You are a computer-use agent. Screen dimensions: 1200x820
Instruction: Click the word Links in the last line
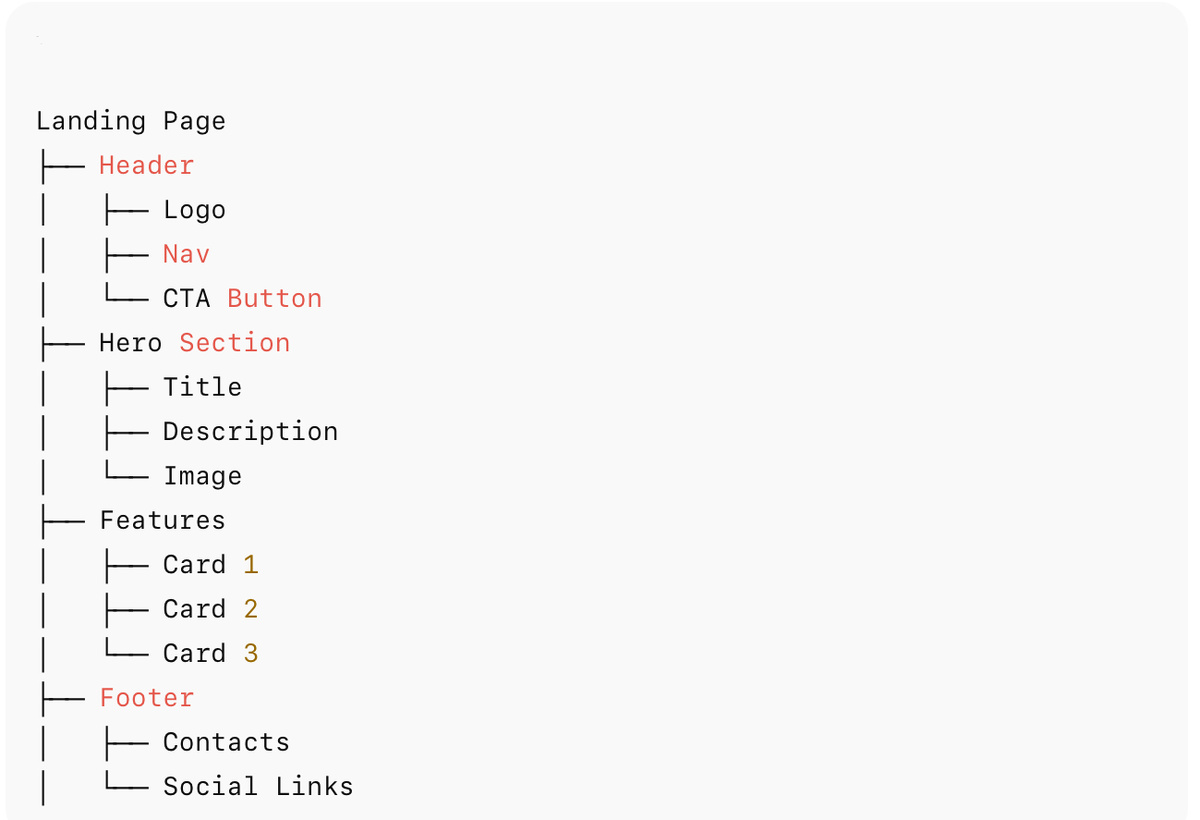(314, 786)
